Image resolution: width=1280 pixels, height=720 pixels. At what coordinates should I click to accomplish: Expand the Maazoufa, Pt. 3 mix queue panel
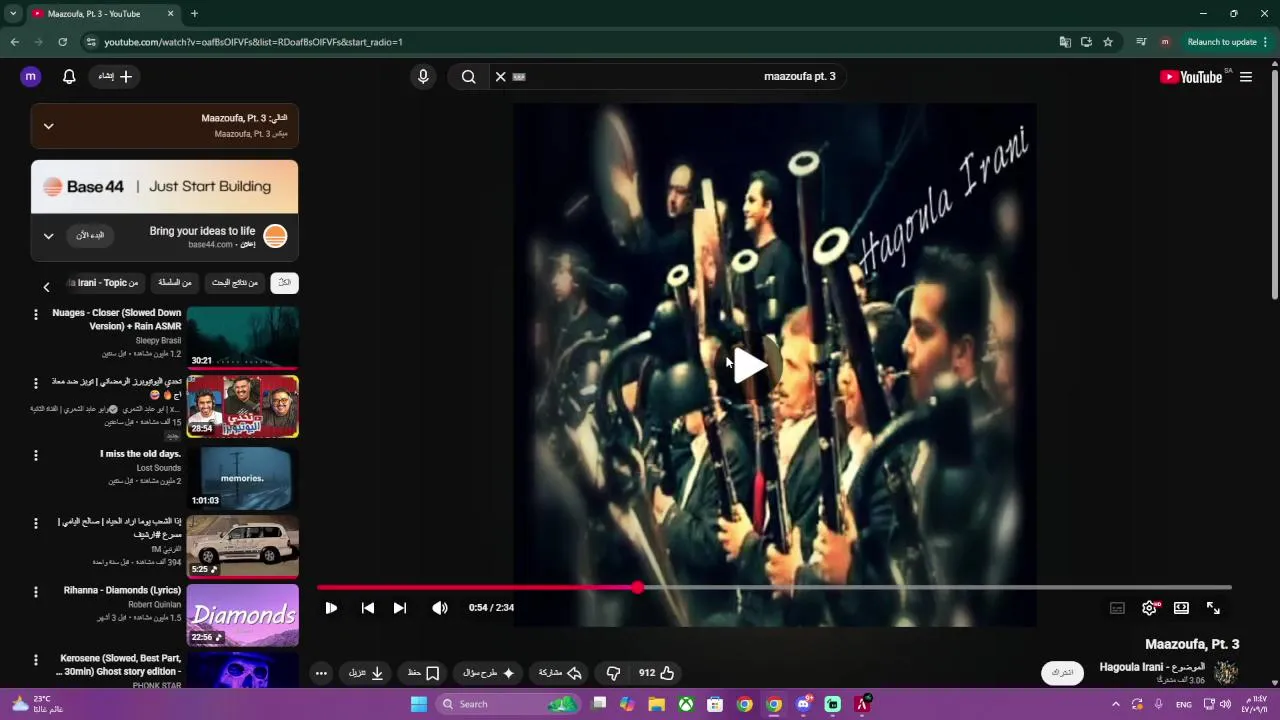pyautogui.click(x=48, y=126)
